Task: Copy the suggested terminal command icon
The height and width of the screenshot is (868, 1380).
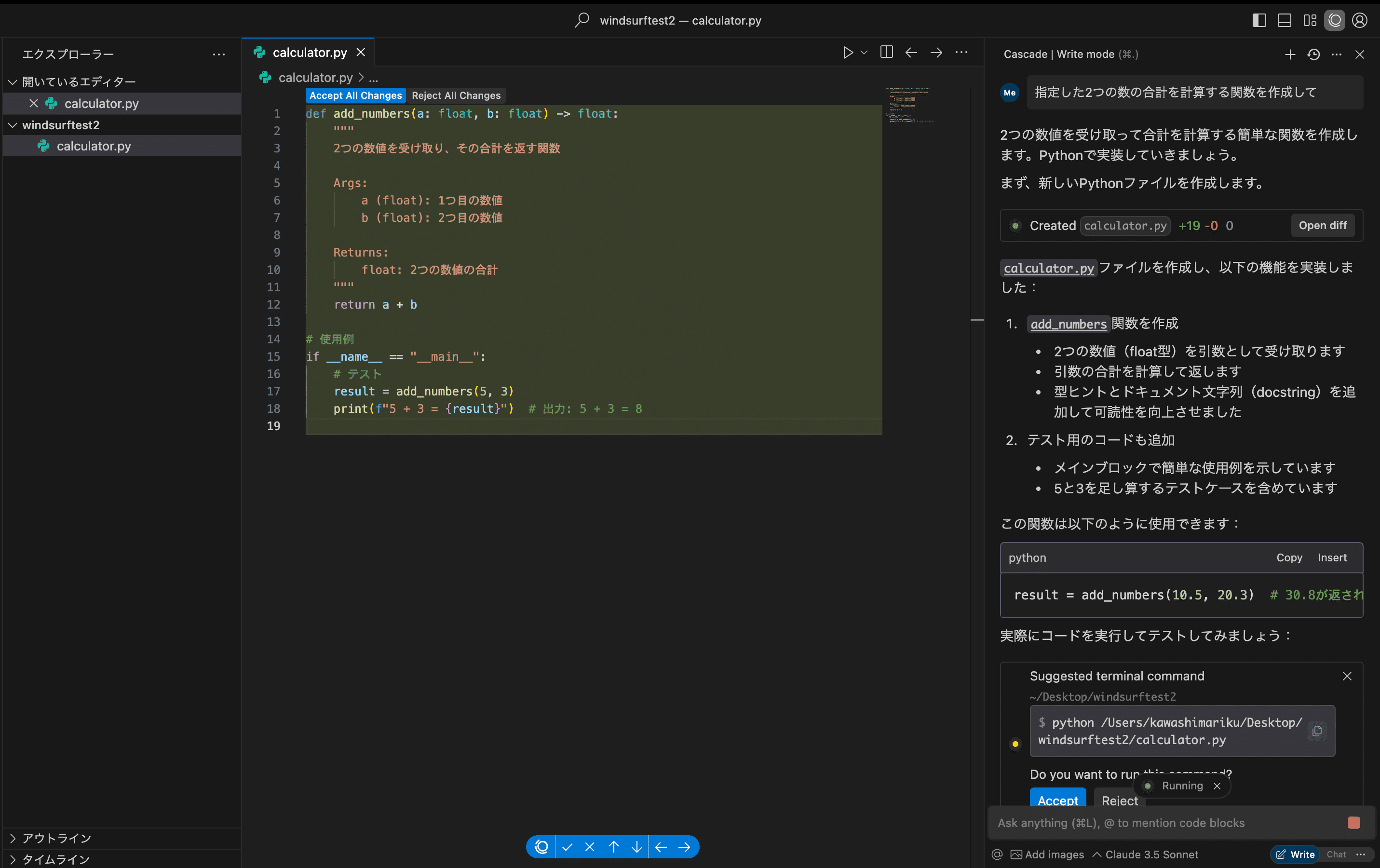Action: pos(1317,731)
